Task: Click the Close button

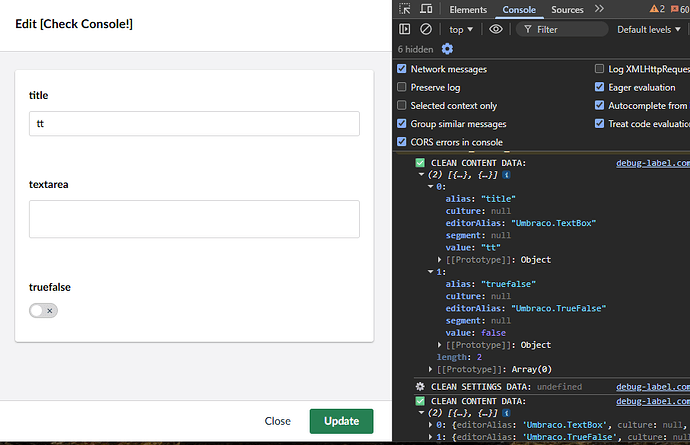Action: (277, 421)
